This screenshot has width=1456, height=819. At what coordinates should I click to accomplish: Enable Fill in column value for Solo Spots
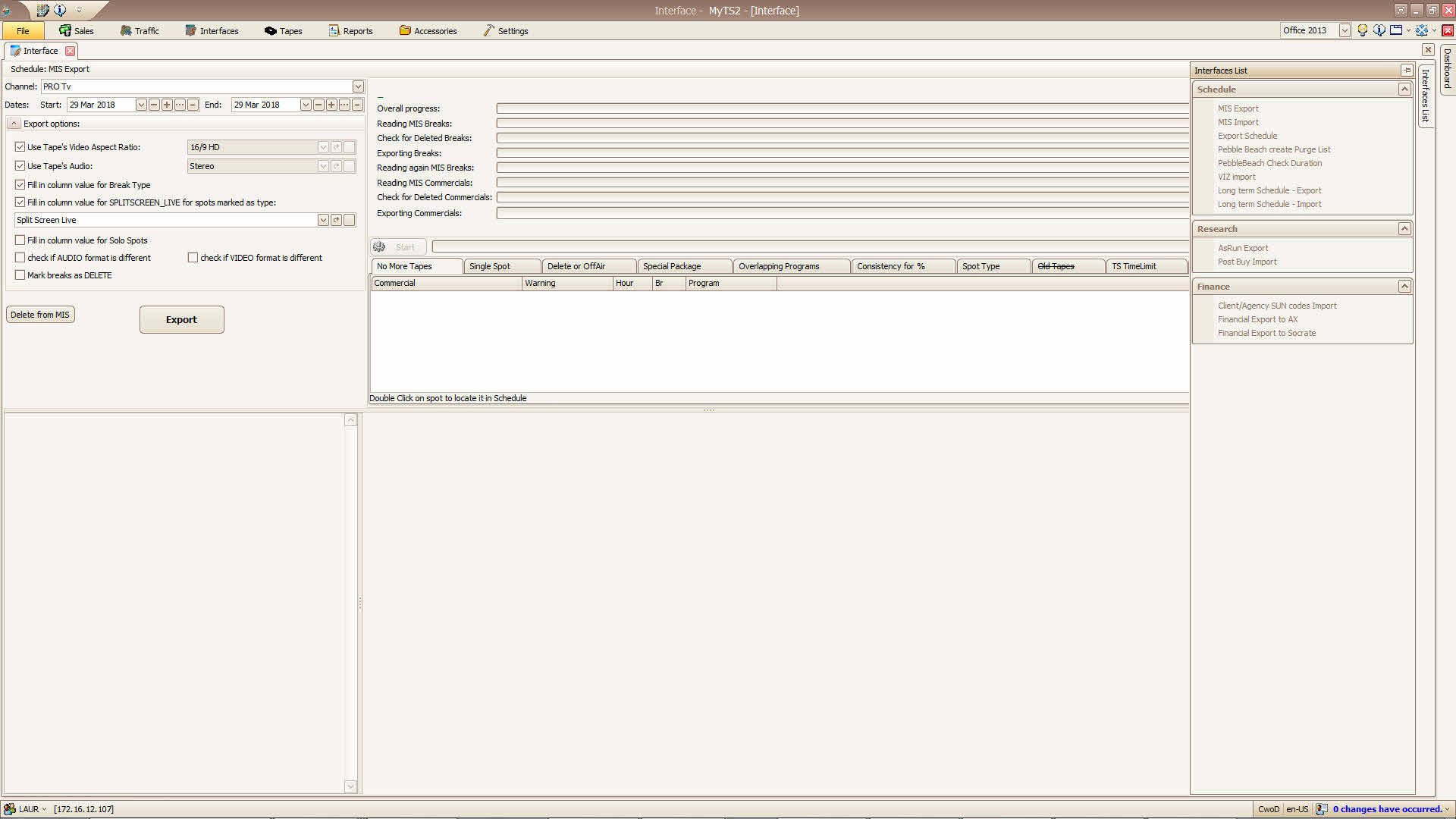point(20,240)
